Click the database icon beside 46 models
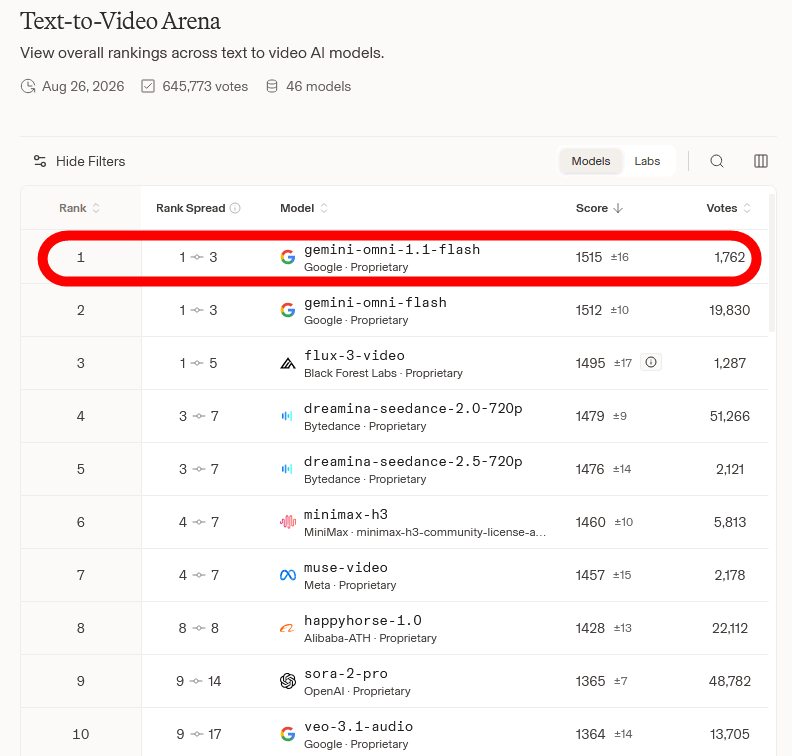This screenshot has width=792, height=756. point(272,86)
